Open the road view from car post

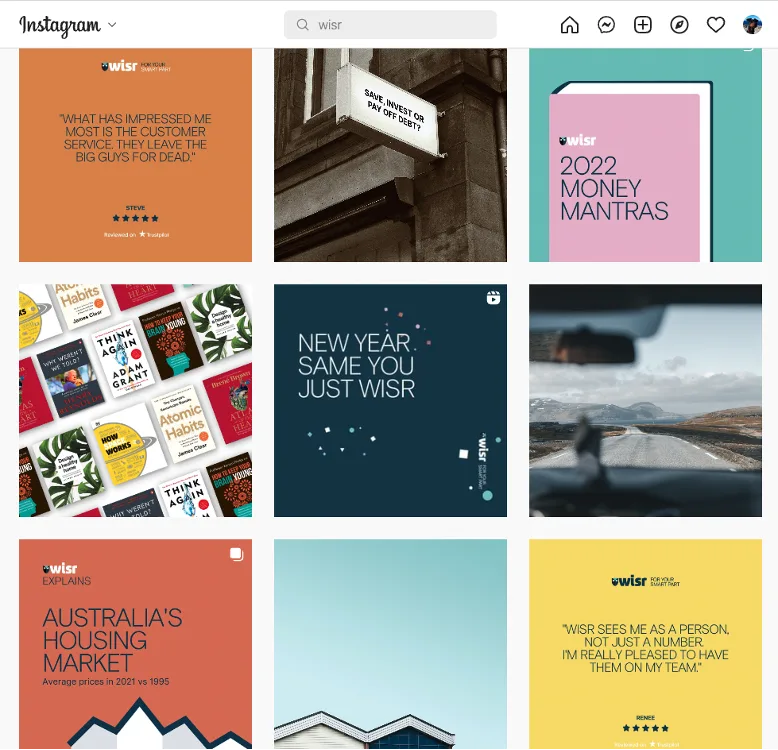(x=645, y=400)
